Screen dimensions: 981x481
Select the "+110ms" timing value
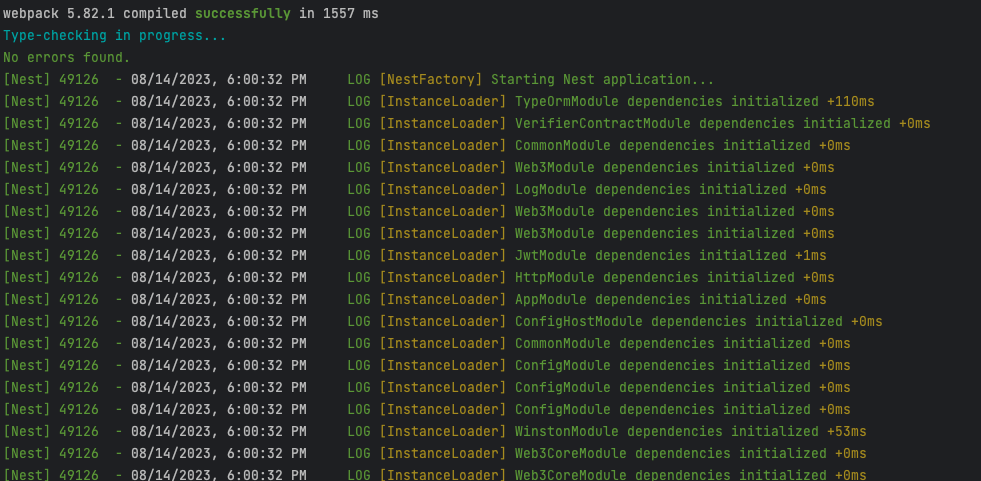pyautogui.click(x=851, y=101)
